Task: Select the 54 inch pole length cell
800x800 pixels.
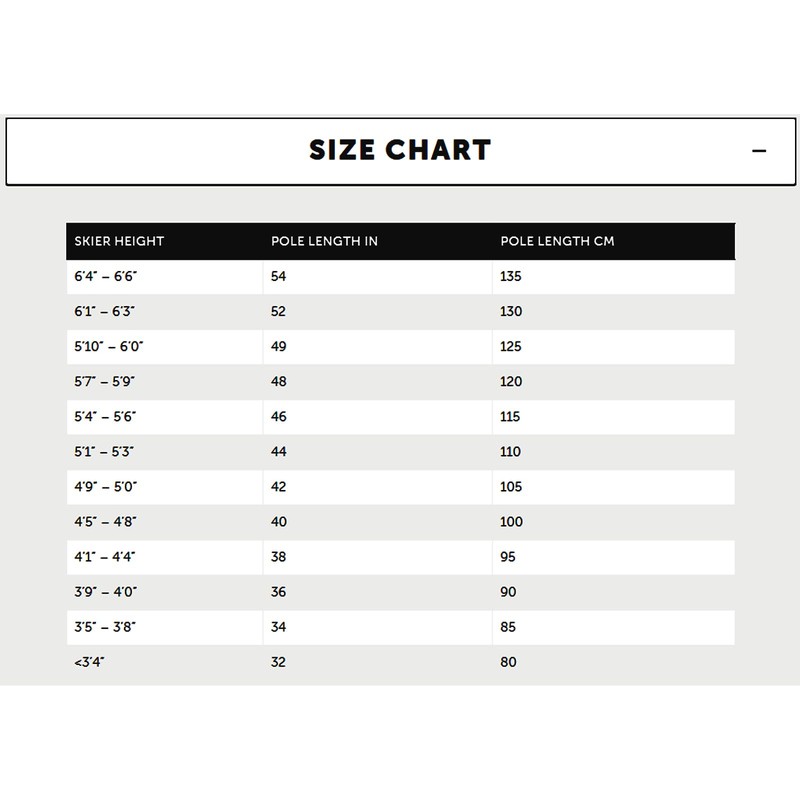Action: pyautogui.click(x=279, y=277)
